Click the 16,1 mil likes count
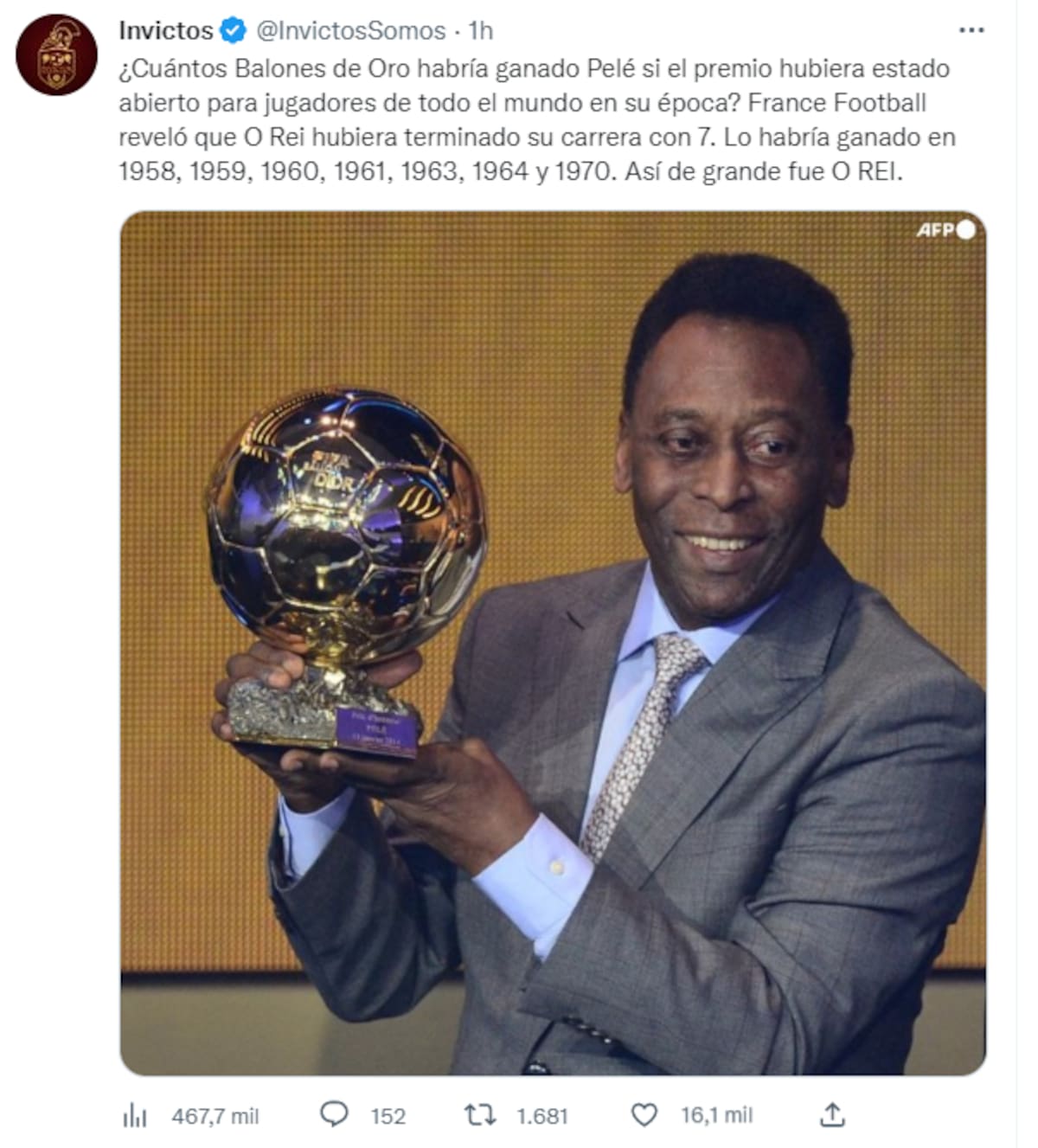The width and height of the screenshot is (1038, 1148). [716, 1115]
